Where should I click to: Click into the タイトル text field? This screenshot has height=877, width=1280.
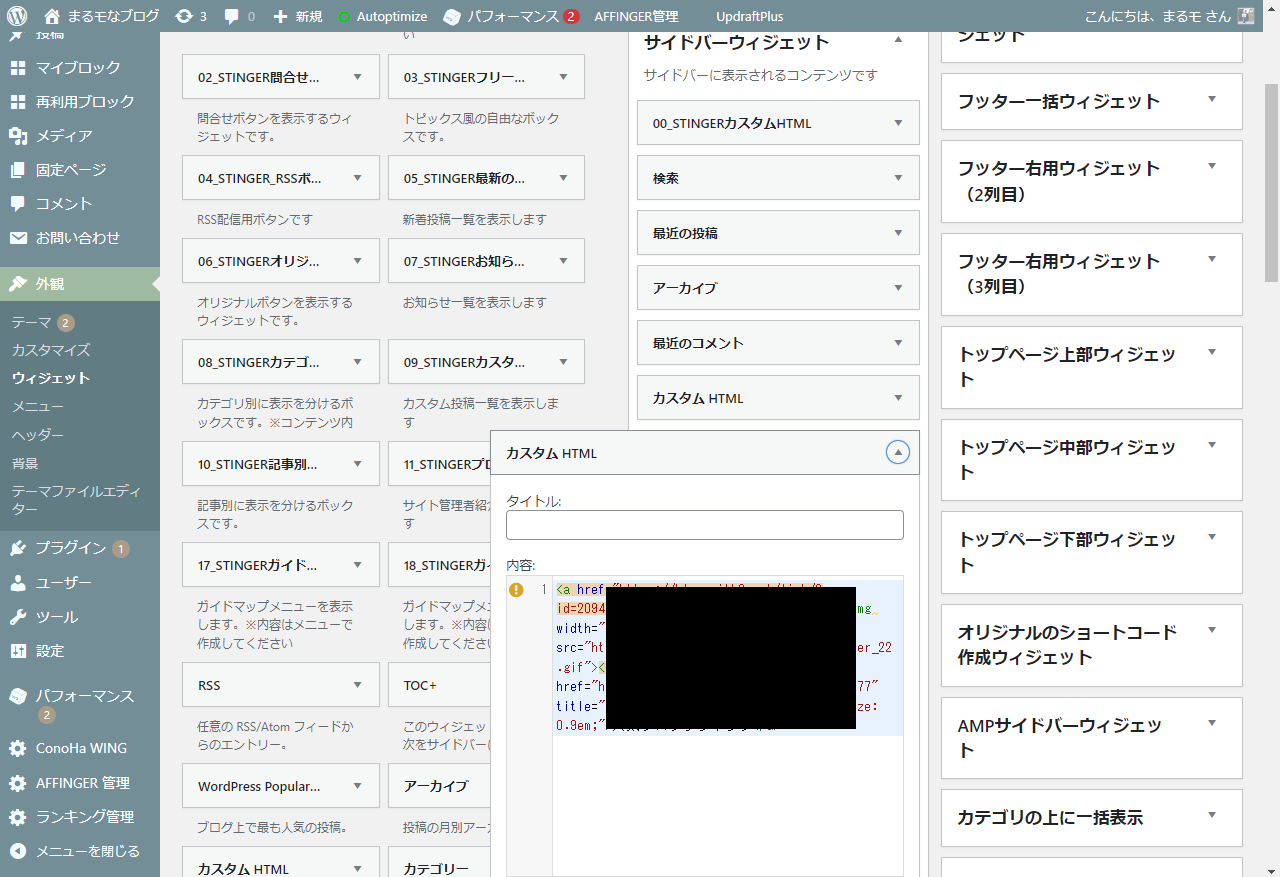[x=705, y=525]
